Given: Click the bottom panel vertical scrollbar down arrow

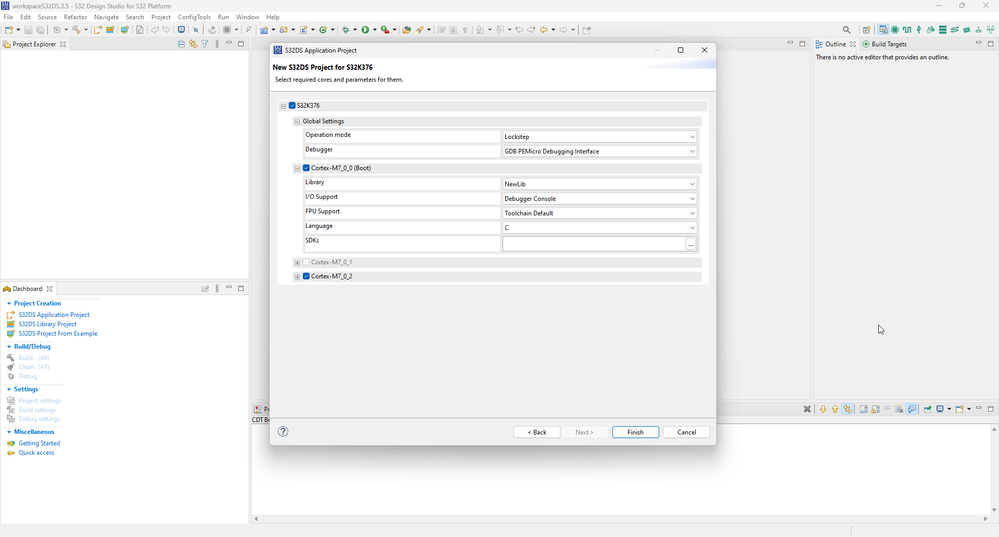Looking at the screenshot, I should click(994, 510).
